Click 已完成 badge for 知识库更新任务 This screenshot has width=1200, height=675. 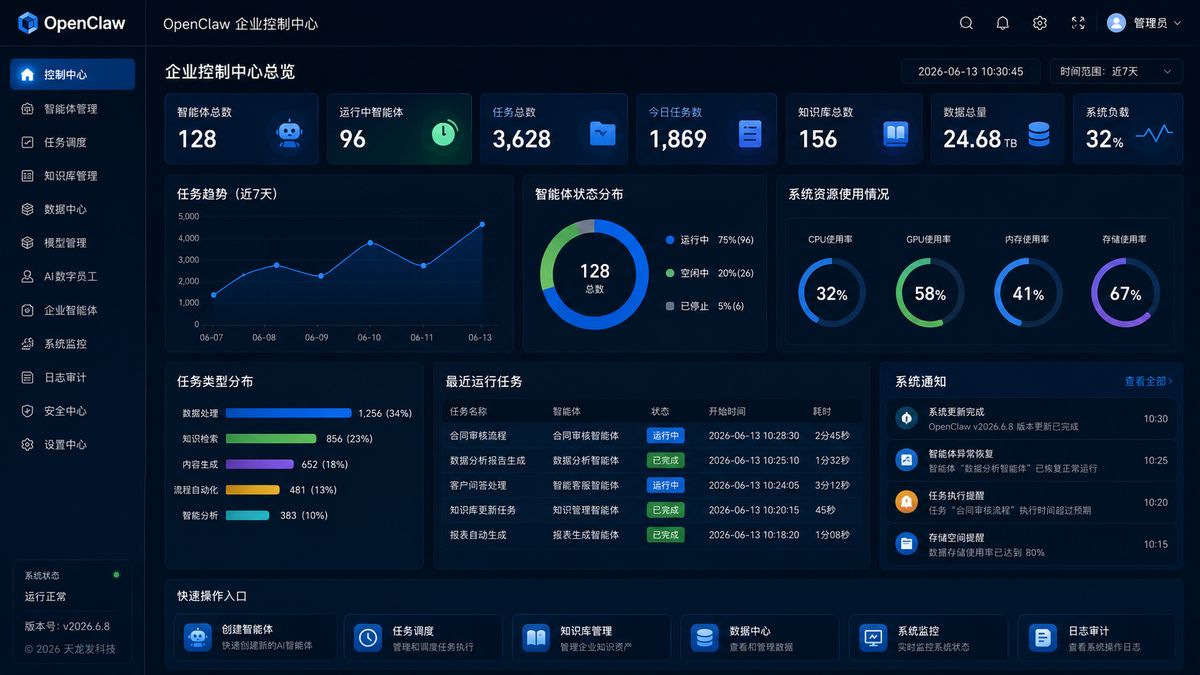[665, 510]
